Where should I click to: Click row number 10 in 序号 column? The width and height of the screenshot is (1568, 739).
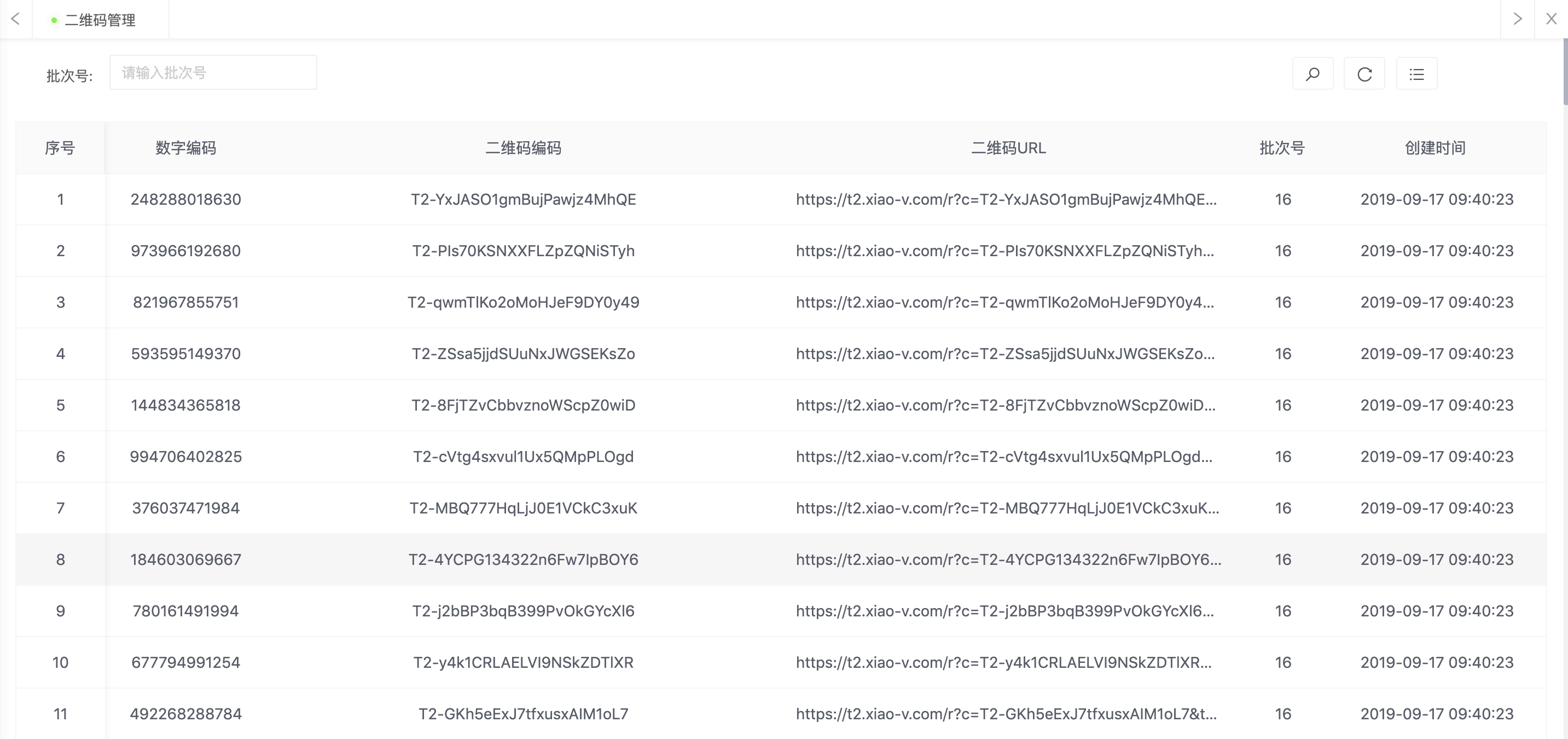(x=60, y=663)
